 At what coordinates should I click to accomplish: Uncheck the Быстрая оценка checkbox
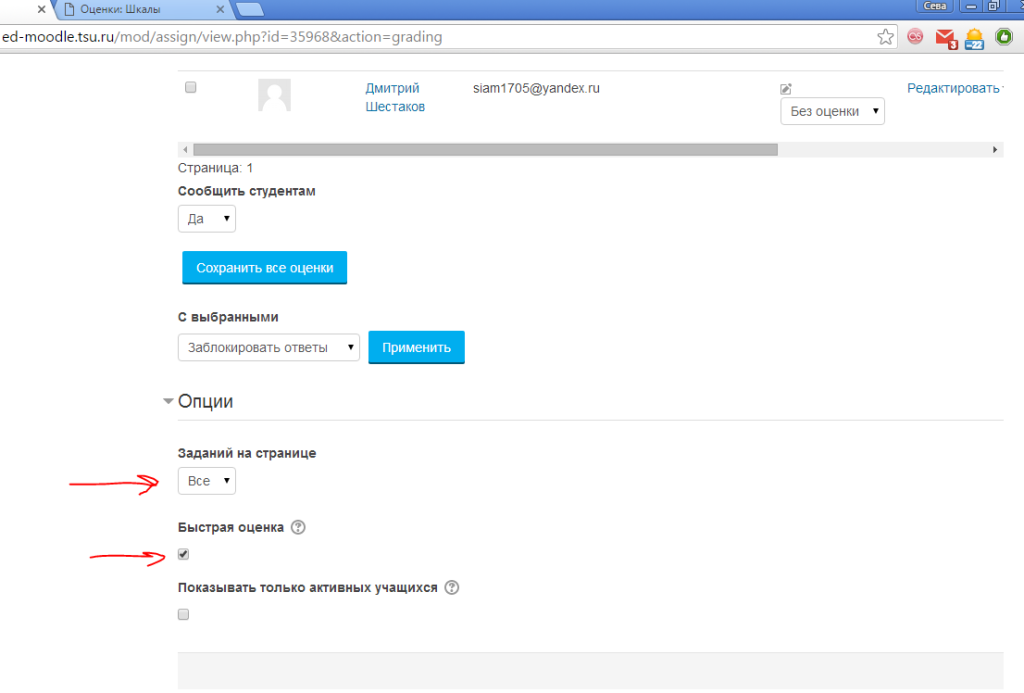(183, 554)
